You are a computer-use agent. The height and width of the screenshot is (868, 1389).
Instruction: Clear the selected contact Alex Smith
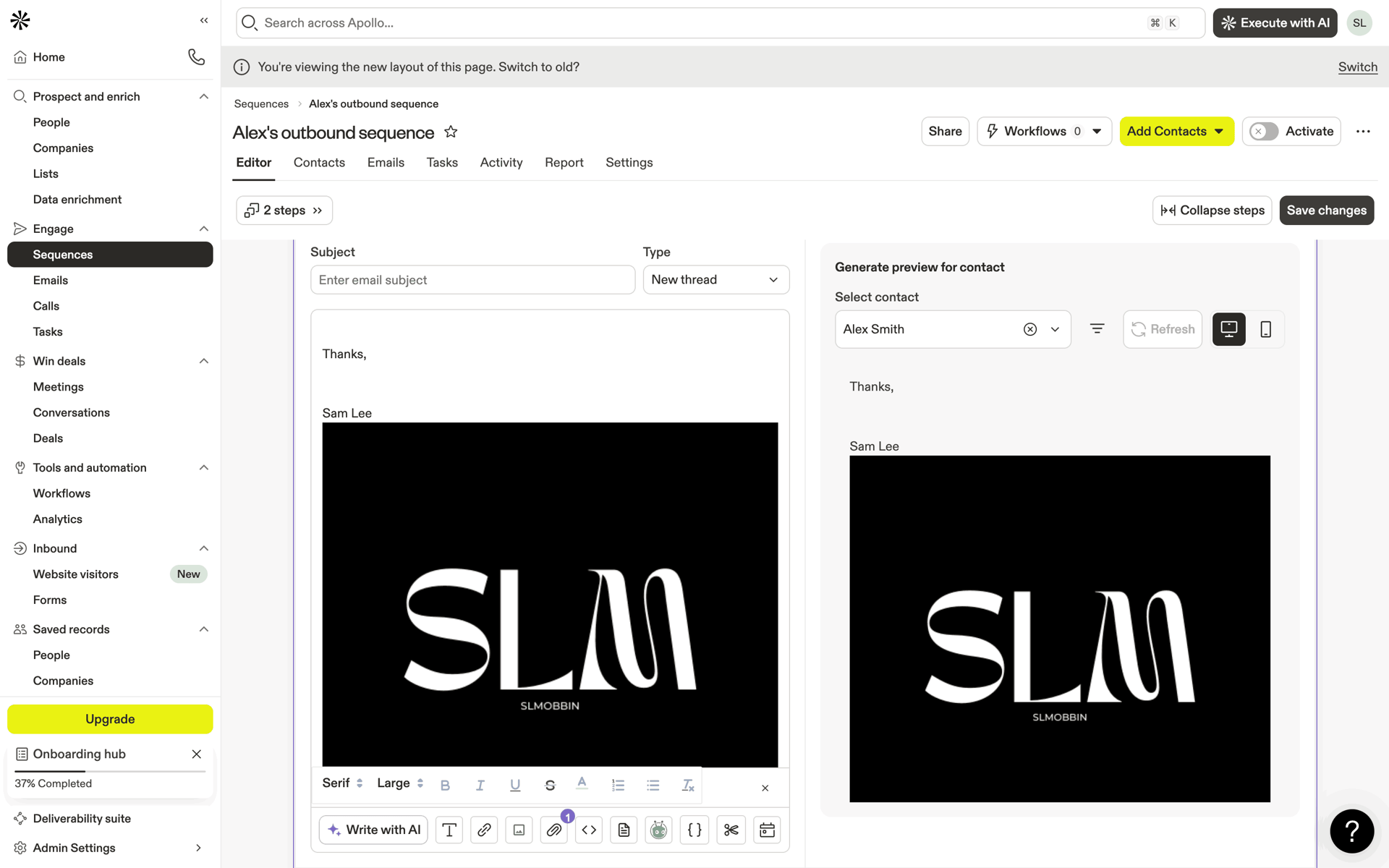[1030, 329]
